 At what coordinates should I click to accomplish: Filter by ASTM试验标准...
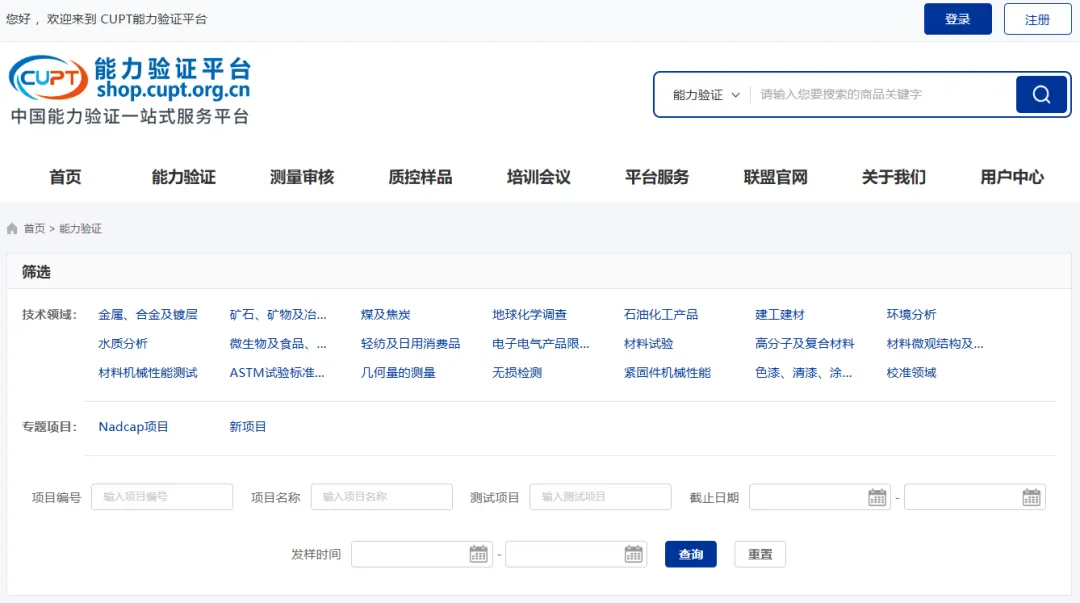click(277, 372)
